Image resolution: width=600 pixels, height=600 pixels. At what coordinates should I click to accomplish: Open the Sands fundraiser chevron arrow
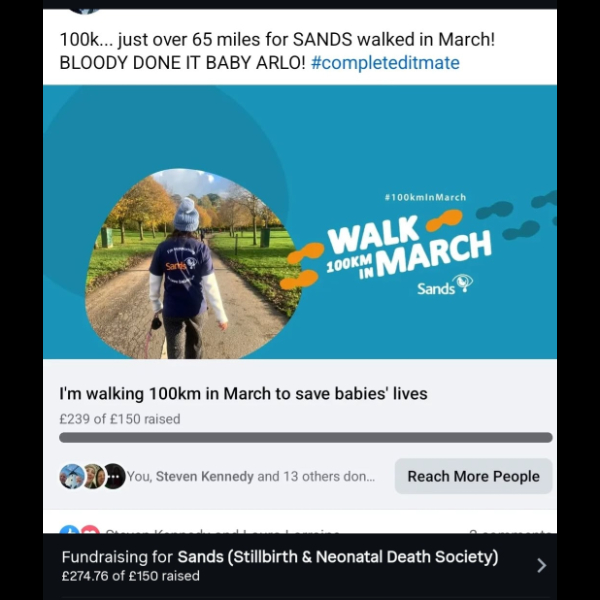(541, 565)
